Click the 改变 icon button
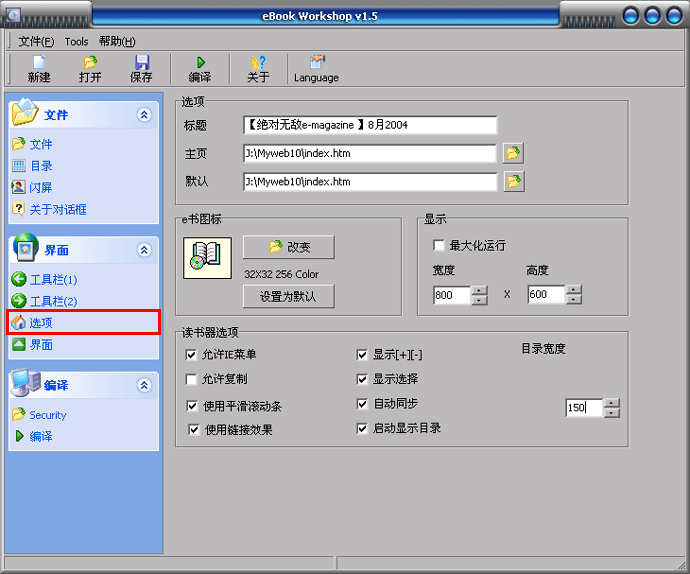 [x=288, y=247]
